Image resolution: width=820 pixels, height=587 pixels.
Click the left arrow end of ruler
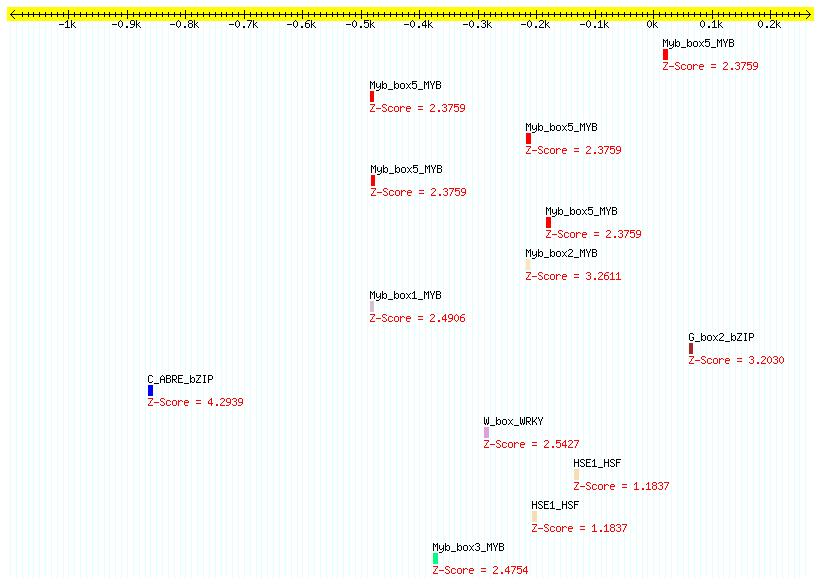[x=13, y=13]
